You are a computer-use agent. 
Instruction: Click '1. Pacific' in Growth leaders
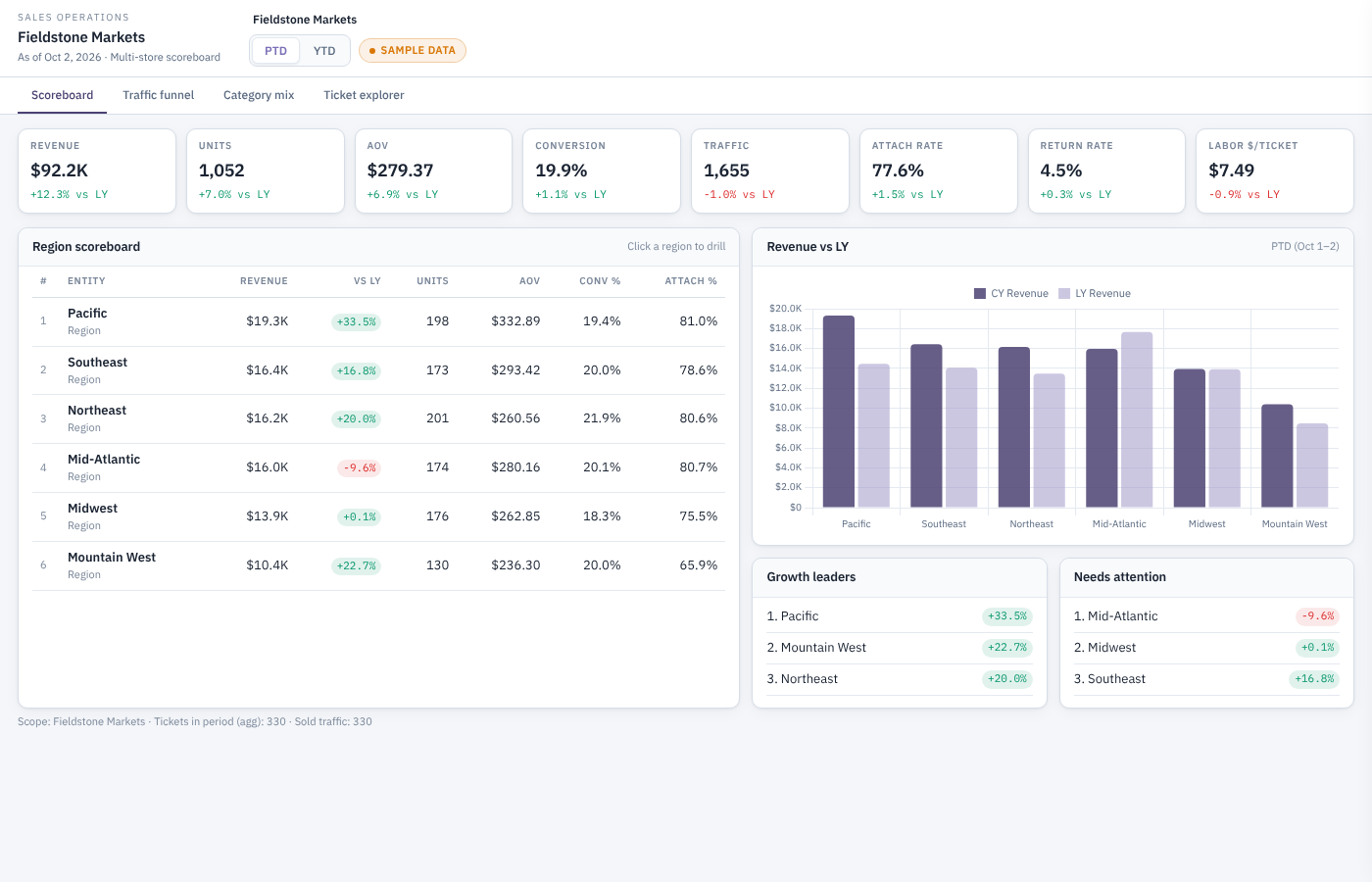pos(793,616)
